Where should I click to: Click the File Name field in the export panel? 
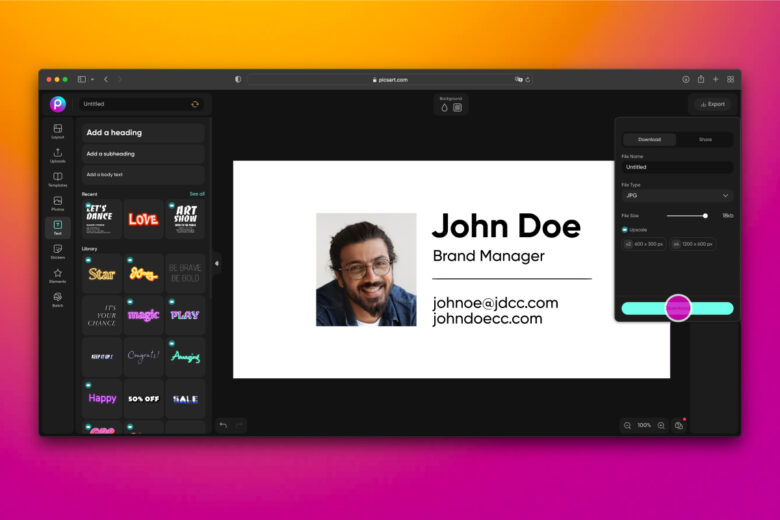(678, 167)
